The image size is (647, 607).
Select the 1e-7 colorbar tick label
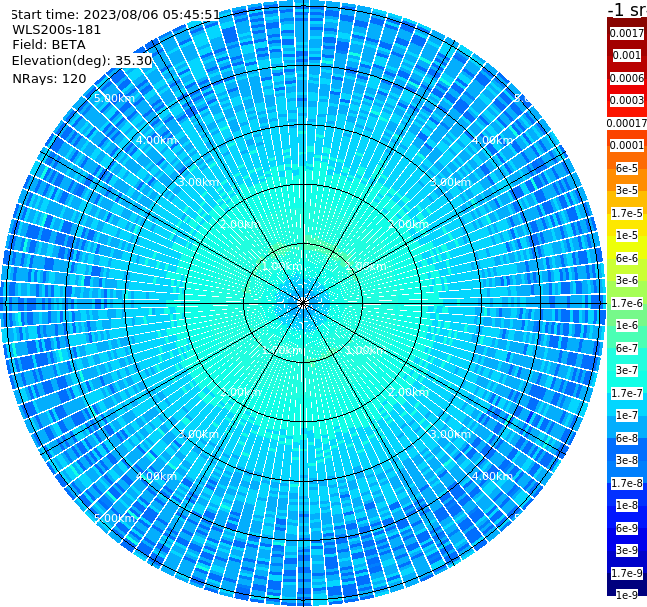point(627,416)
